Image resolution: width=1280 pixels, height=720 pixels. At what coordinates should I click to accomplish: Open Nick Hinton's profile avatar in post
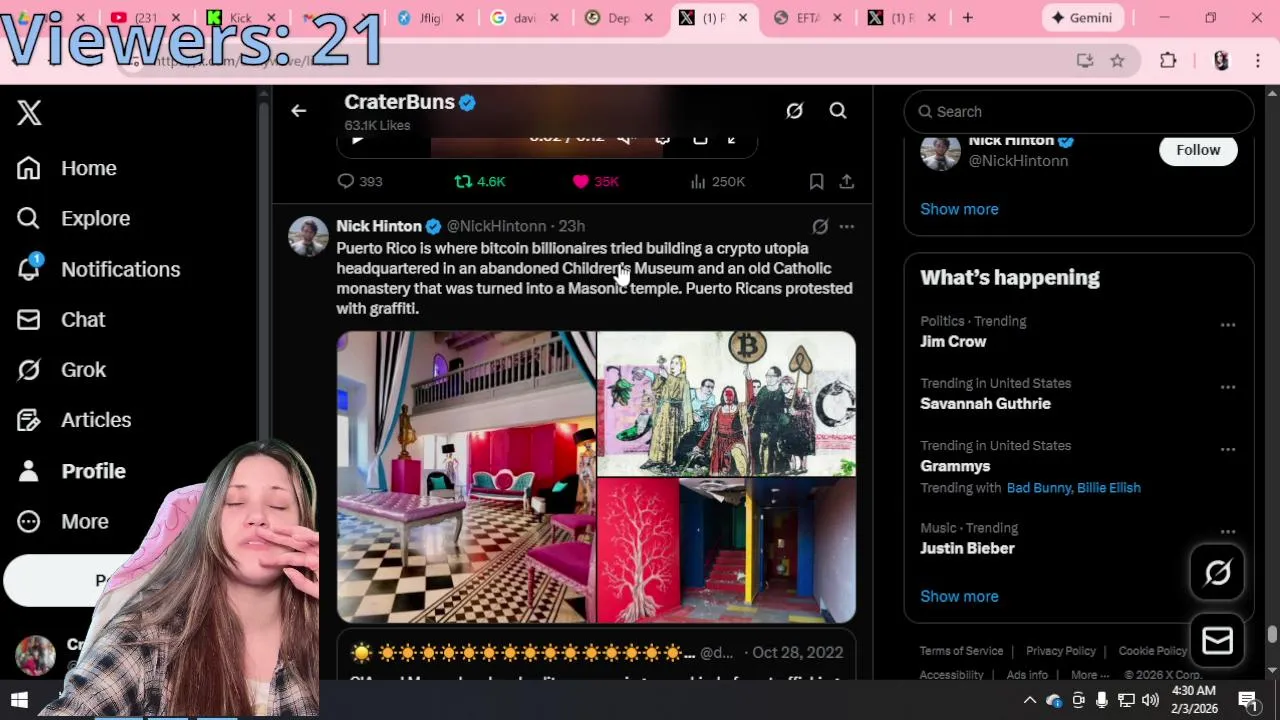click(308, 236)
